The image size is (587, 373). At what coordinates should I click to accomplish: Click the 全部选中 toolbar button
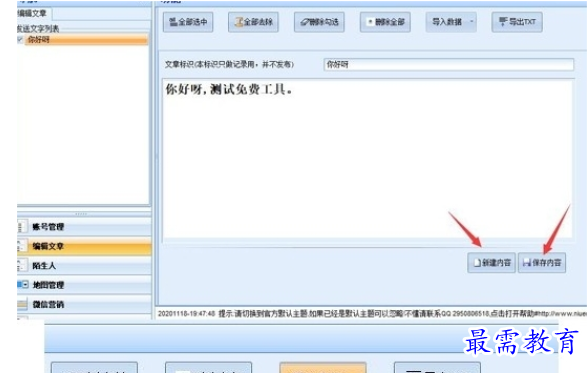[188, 22]
